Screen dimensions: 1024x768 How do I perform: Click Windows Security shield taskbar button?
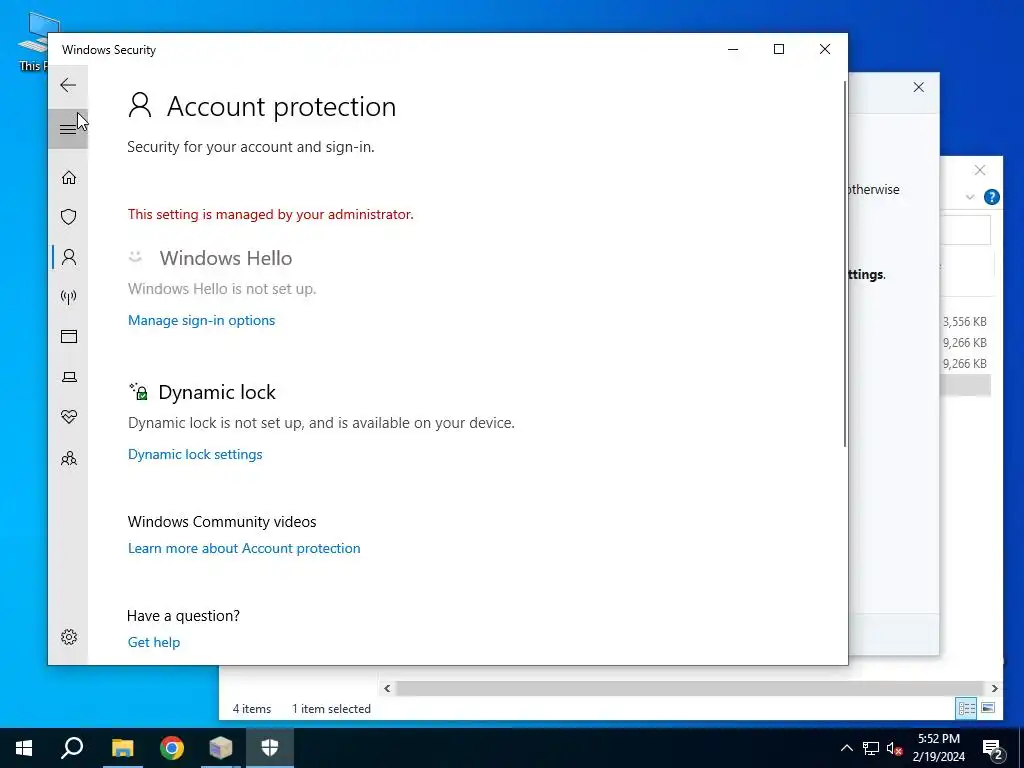point(270,748)
